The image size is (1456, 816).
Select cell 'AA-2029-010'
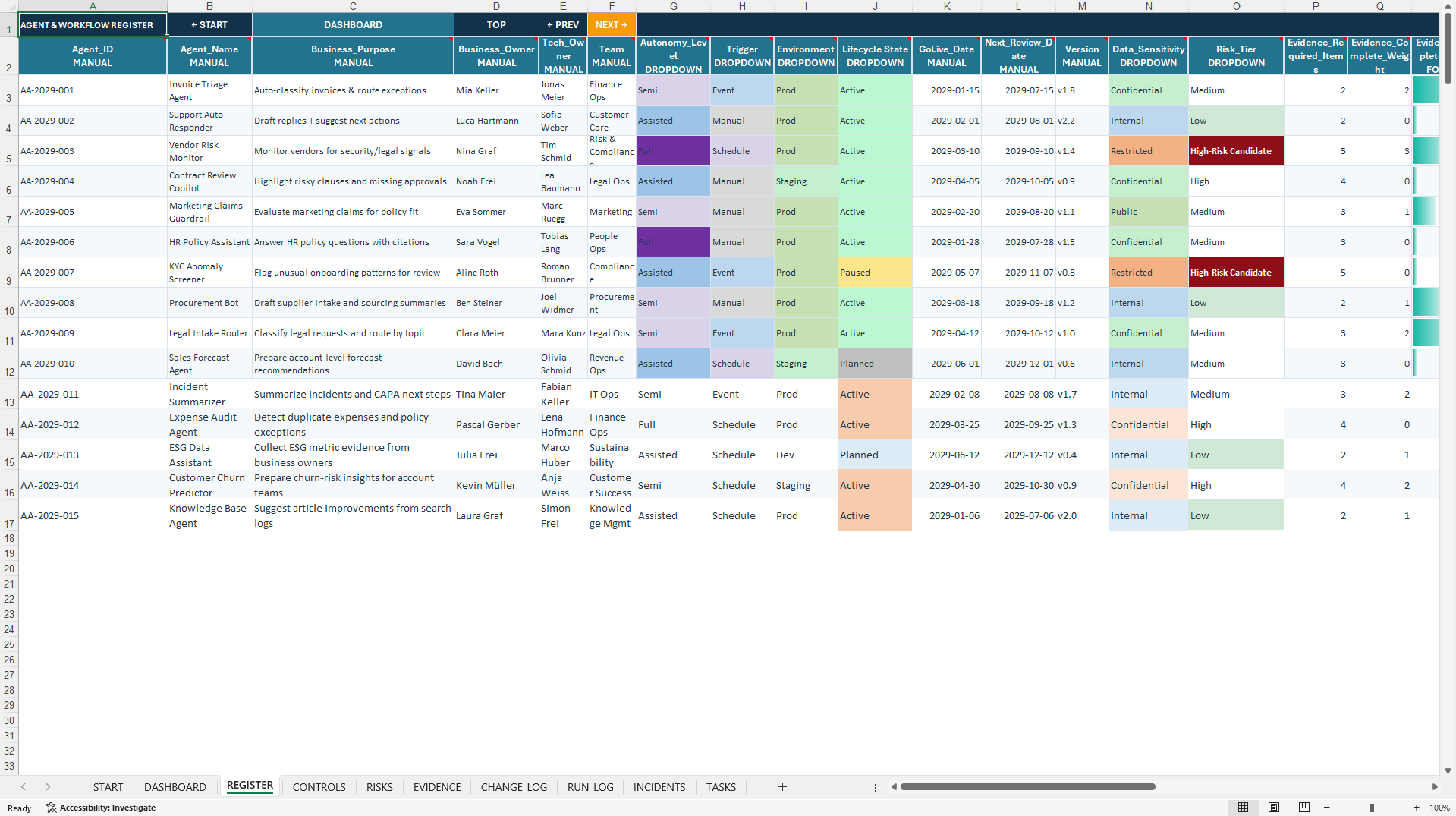(93, 364)
